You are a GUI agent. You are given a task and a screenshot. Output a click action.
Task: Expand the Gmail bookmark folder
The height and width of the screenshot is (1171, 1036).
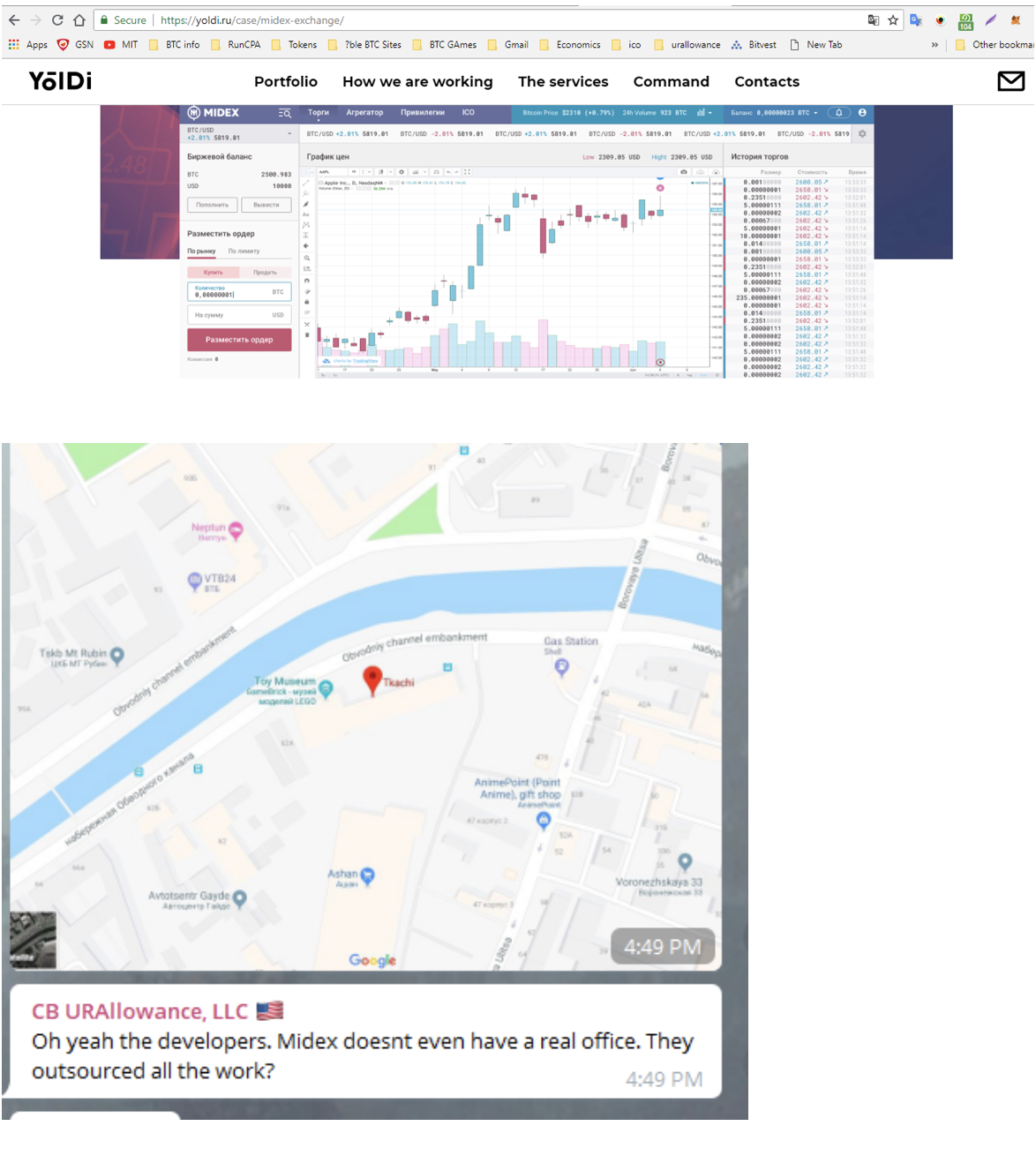(x=507, y=44)
